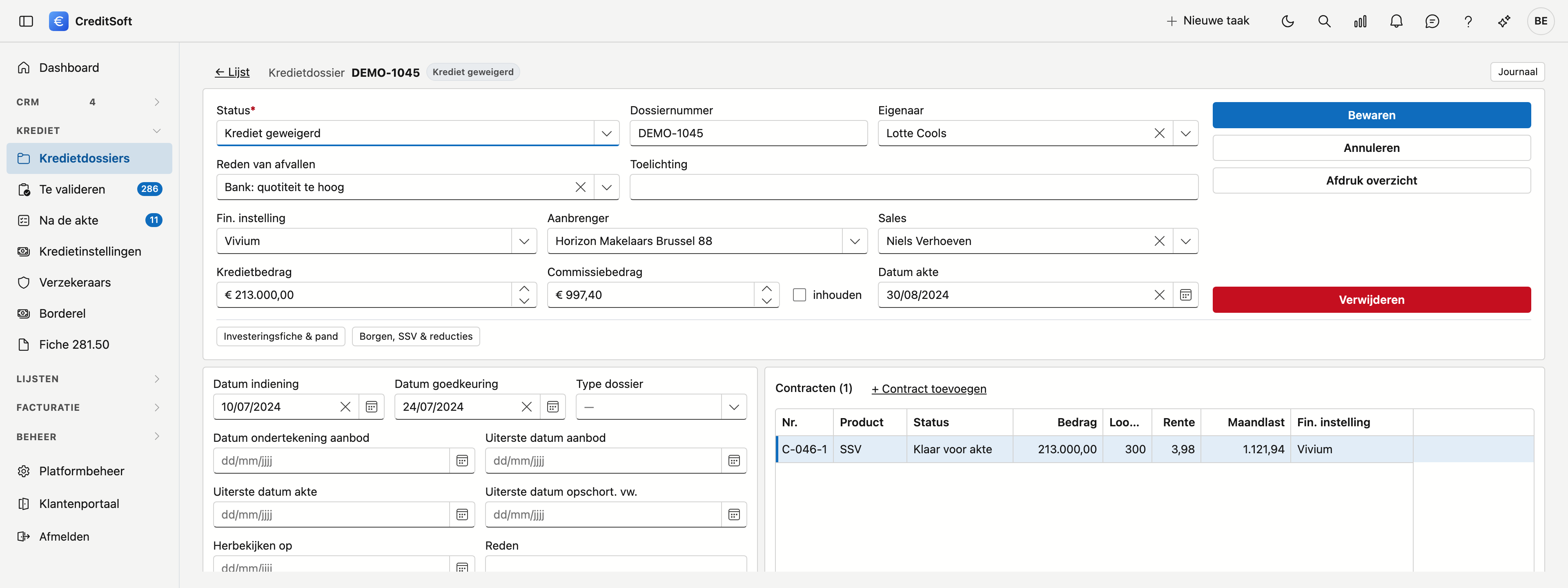The height and width of the screenshot is (588, 1568).
Task: Click the sparkle AI assistant icon
Action: [x=1504, y=21]
